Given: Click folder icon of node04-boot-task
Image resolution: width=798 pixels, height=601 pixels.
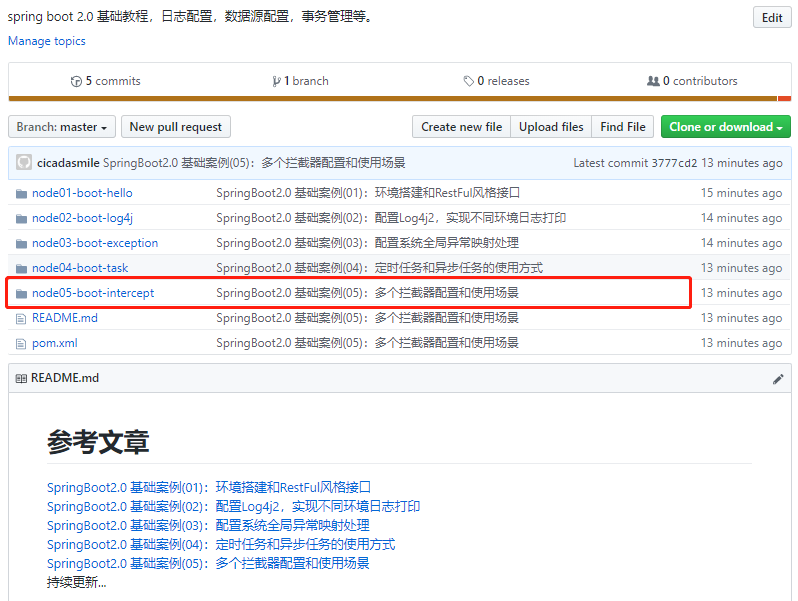Looking at the screenshot, I should [21, 268].
